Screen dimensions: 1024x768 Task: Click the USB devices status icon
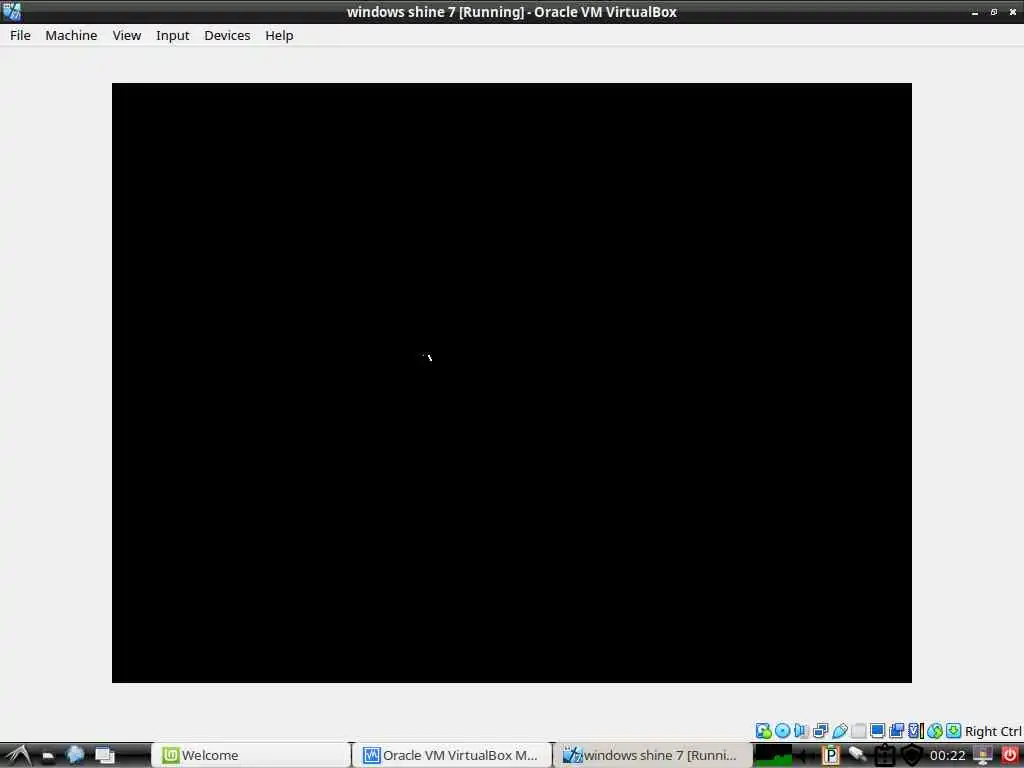coord(840,731)
